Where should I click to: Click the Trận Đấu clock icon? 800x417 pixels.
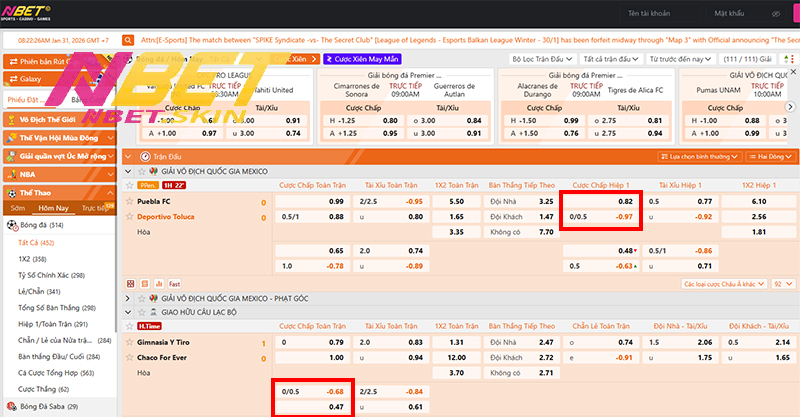click(x=145, y=157)
